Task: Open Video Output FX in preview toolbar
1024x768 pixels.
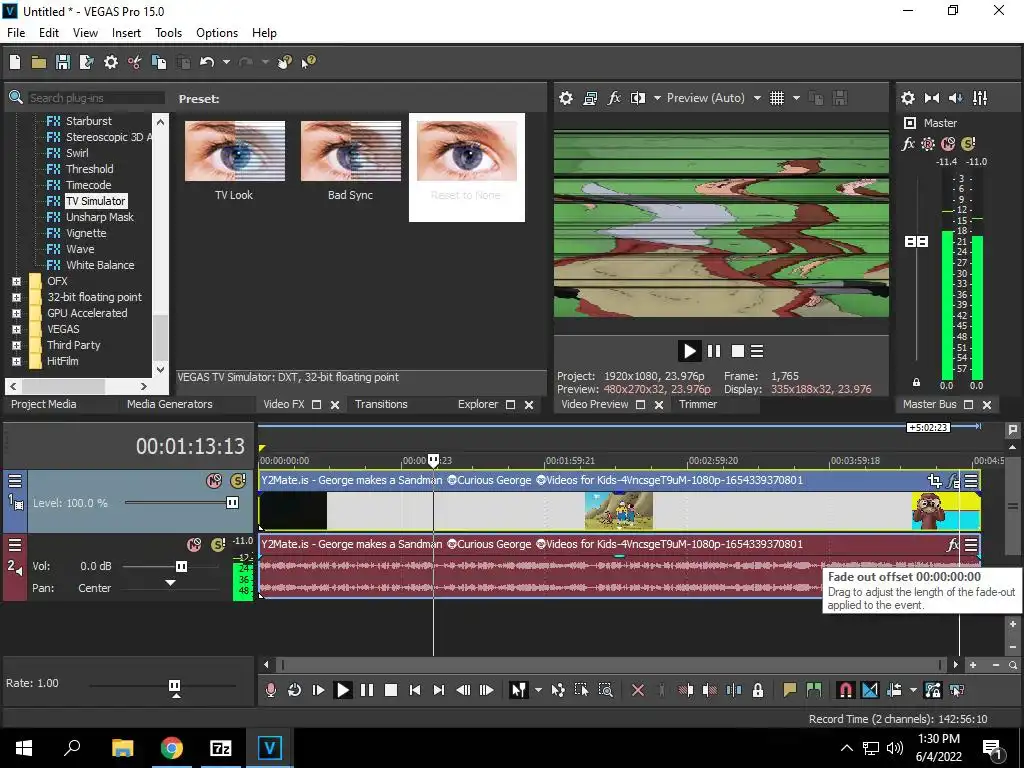Action: [614, 98]
